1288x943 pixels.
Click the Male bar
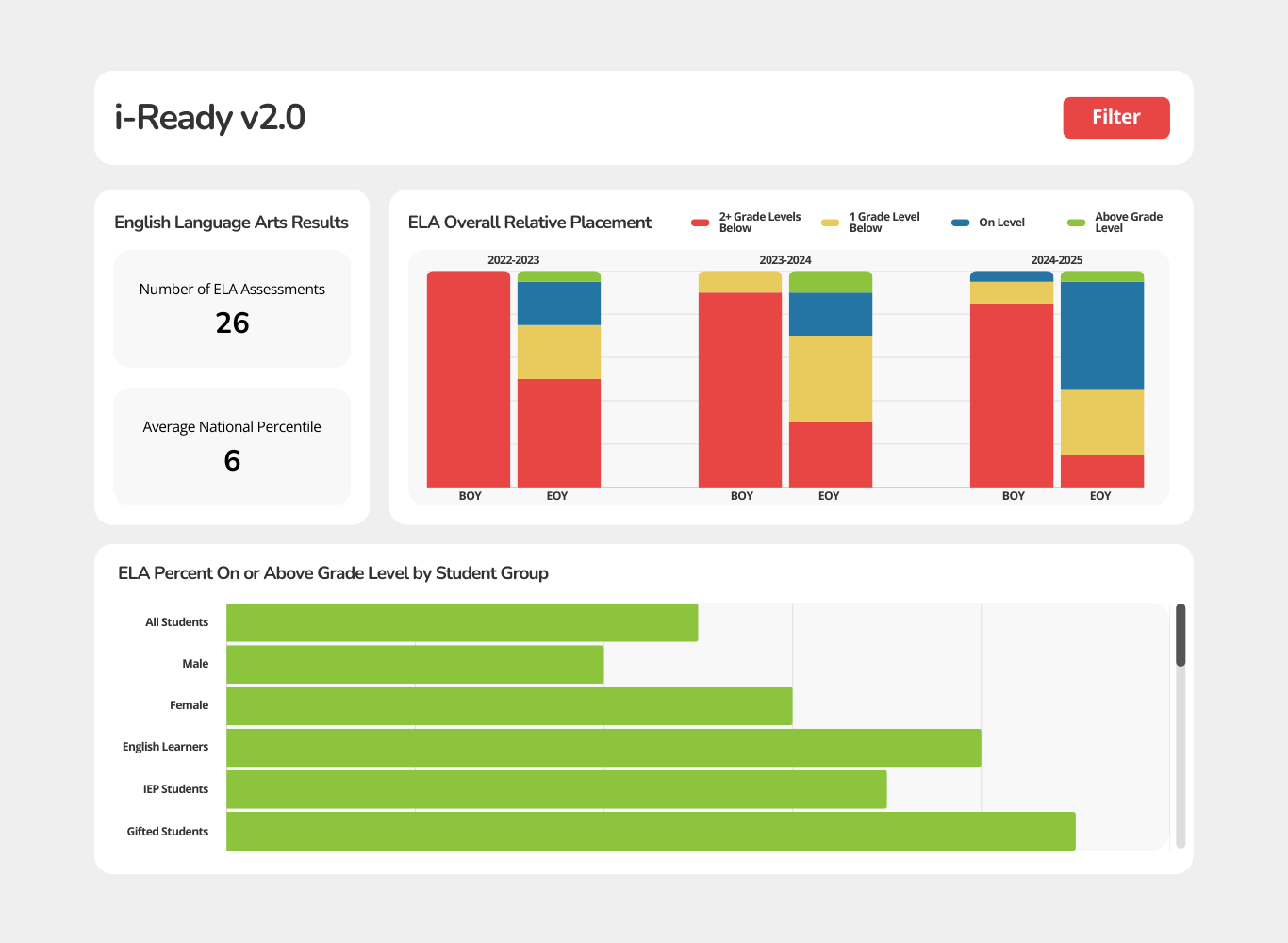(x=415, y=664)
